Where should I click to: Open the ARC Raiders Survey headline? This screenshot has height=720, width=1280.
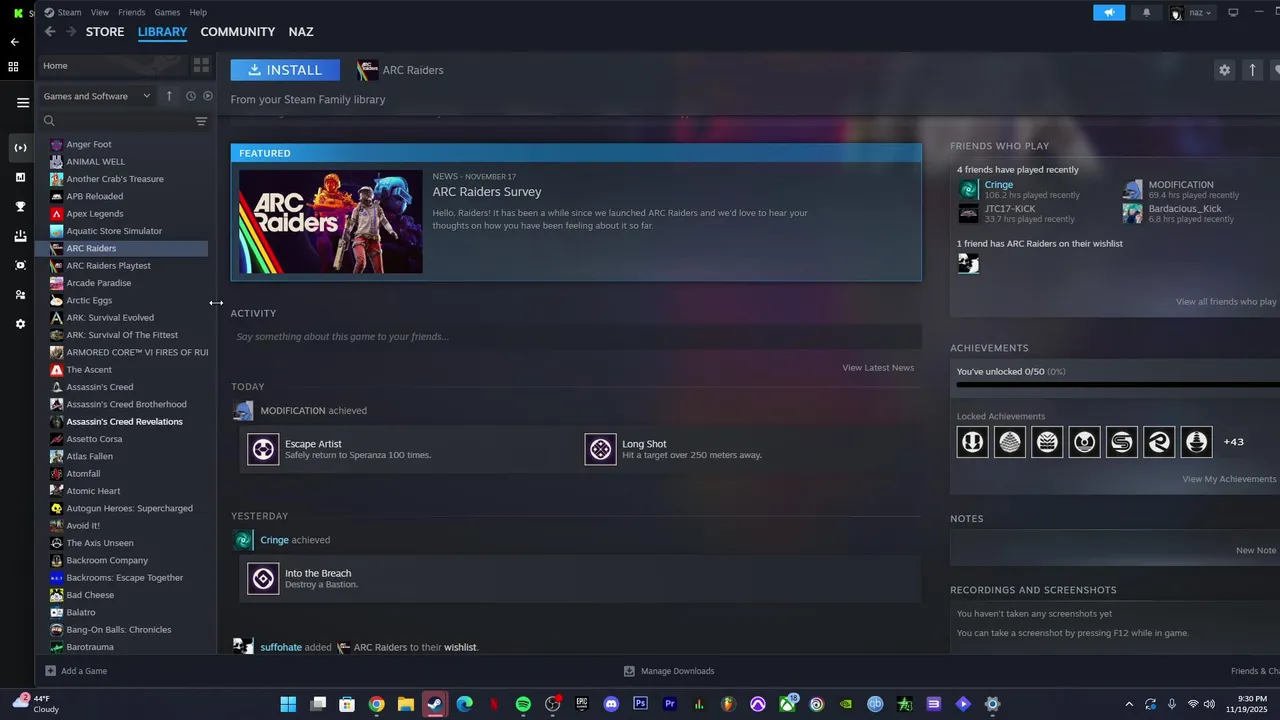coord(487,192)
